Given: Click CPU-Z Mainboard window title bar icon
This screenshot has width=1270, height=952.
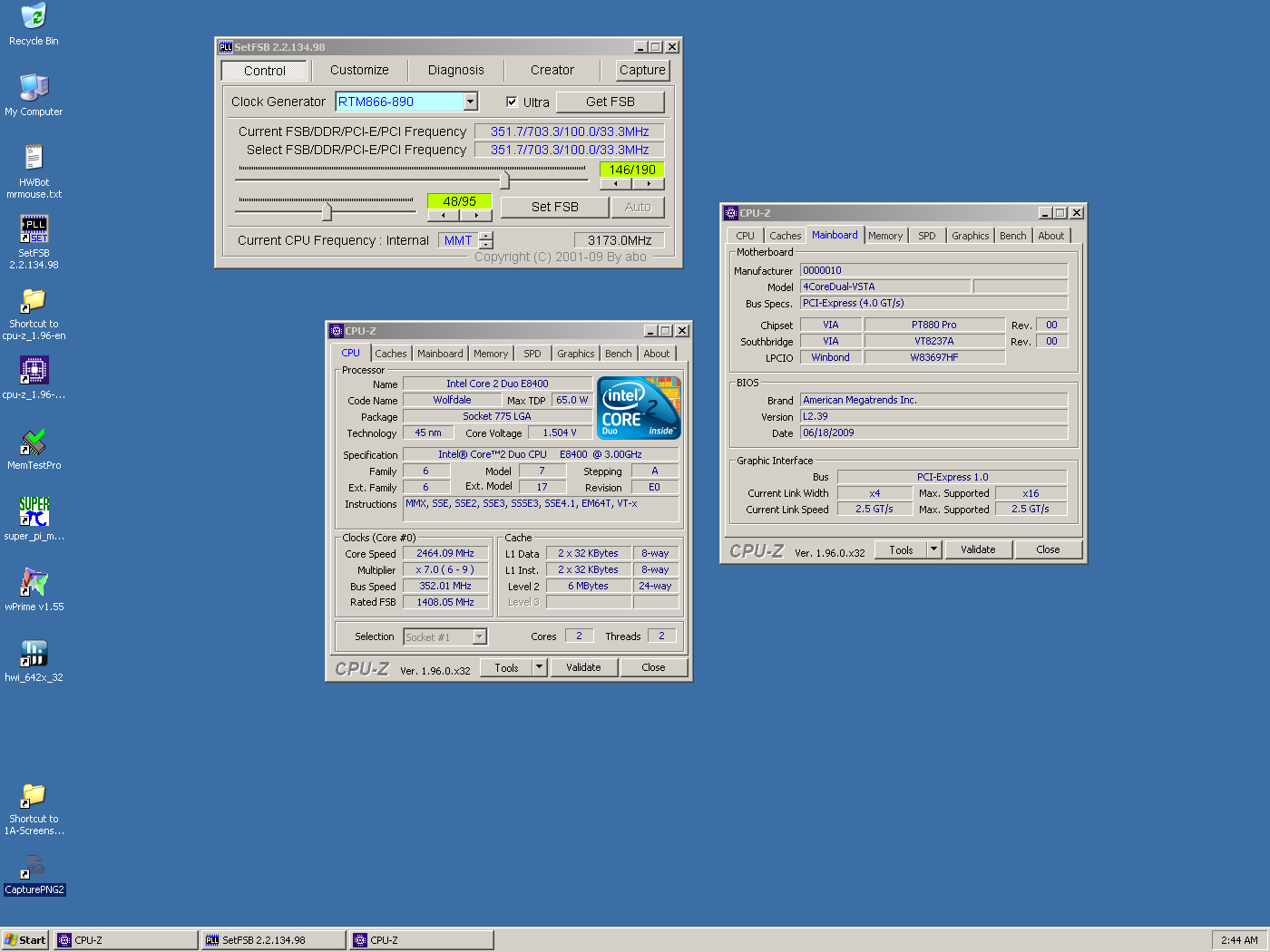Looking at the screenshot, I should pos(731,213).
